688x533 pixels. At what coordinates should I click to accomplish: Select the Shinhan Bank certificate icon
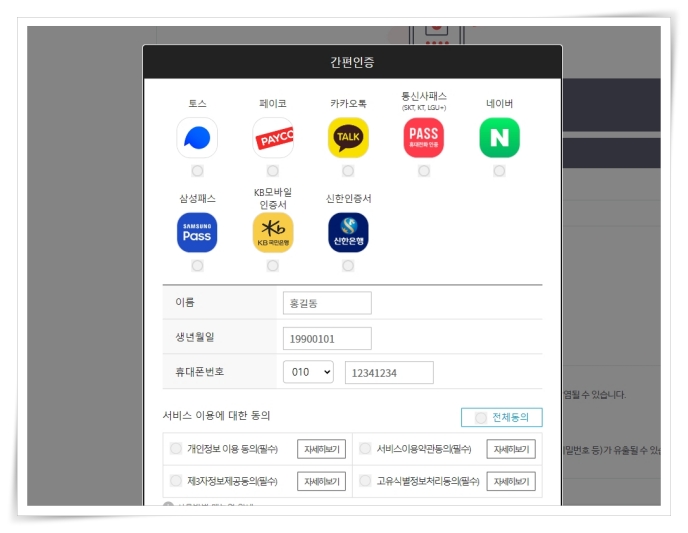click(x=348, y=233)
